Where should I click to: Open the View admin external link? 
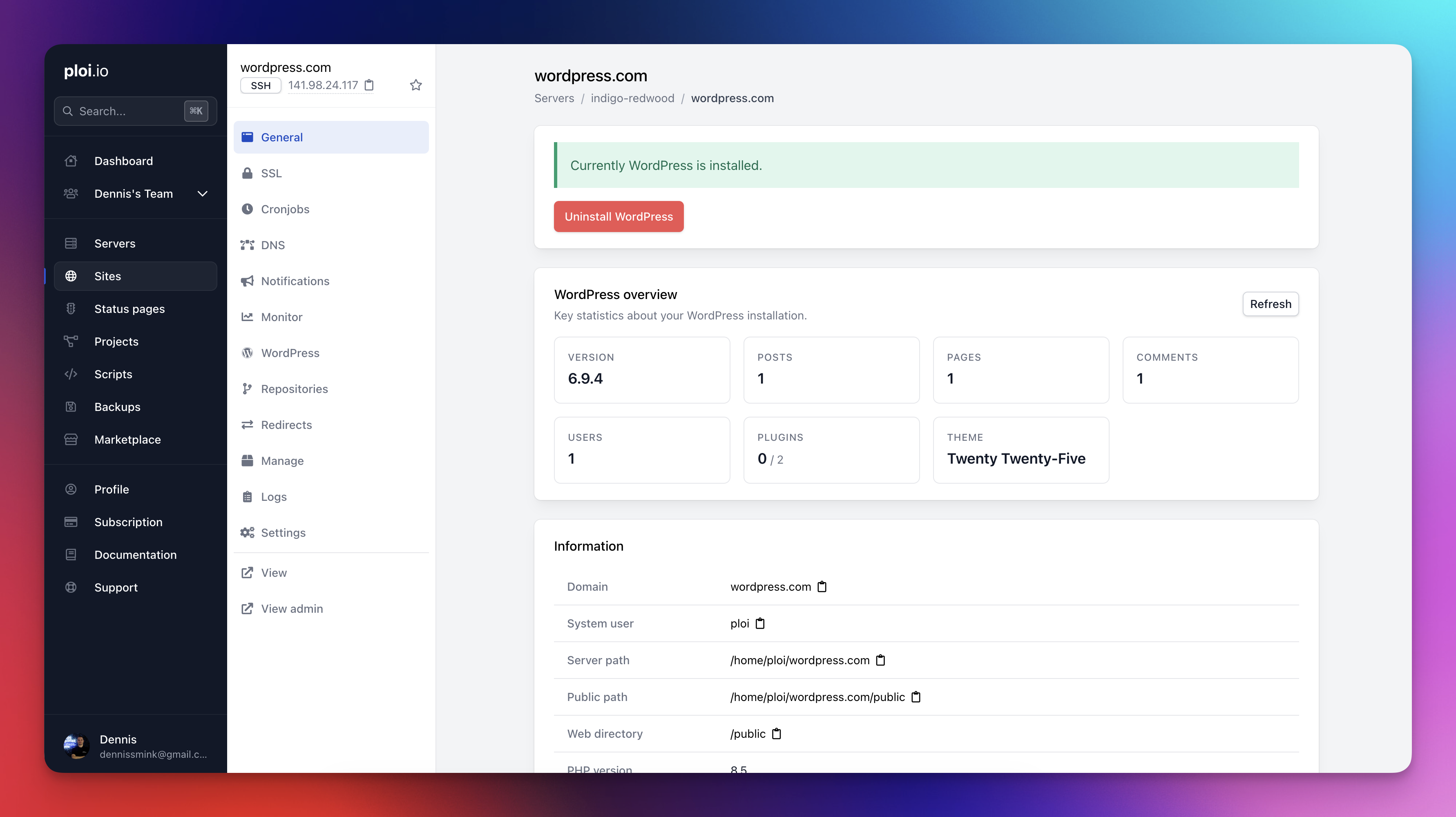(x=291, y=609)
